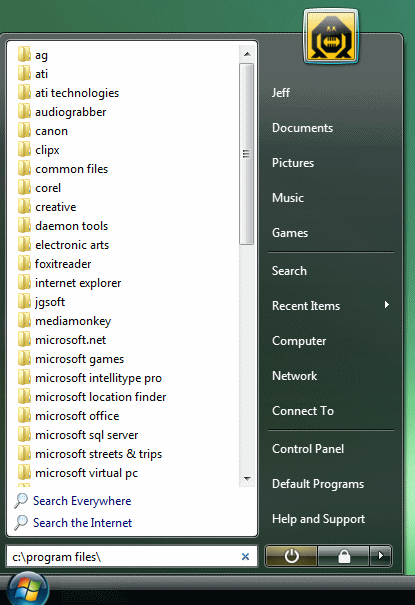Open the Pictures menu item
Screen dimensions: 415x605
tap(293, 163)
